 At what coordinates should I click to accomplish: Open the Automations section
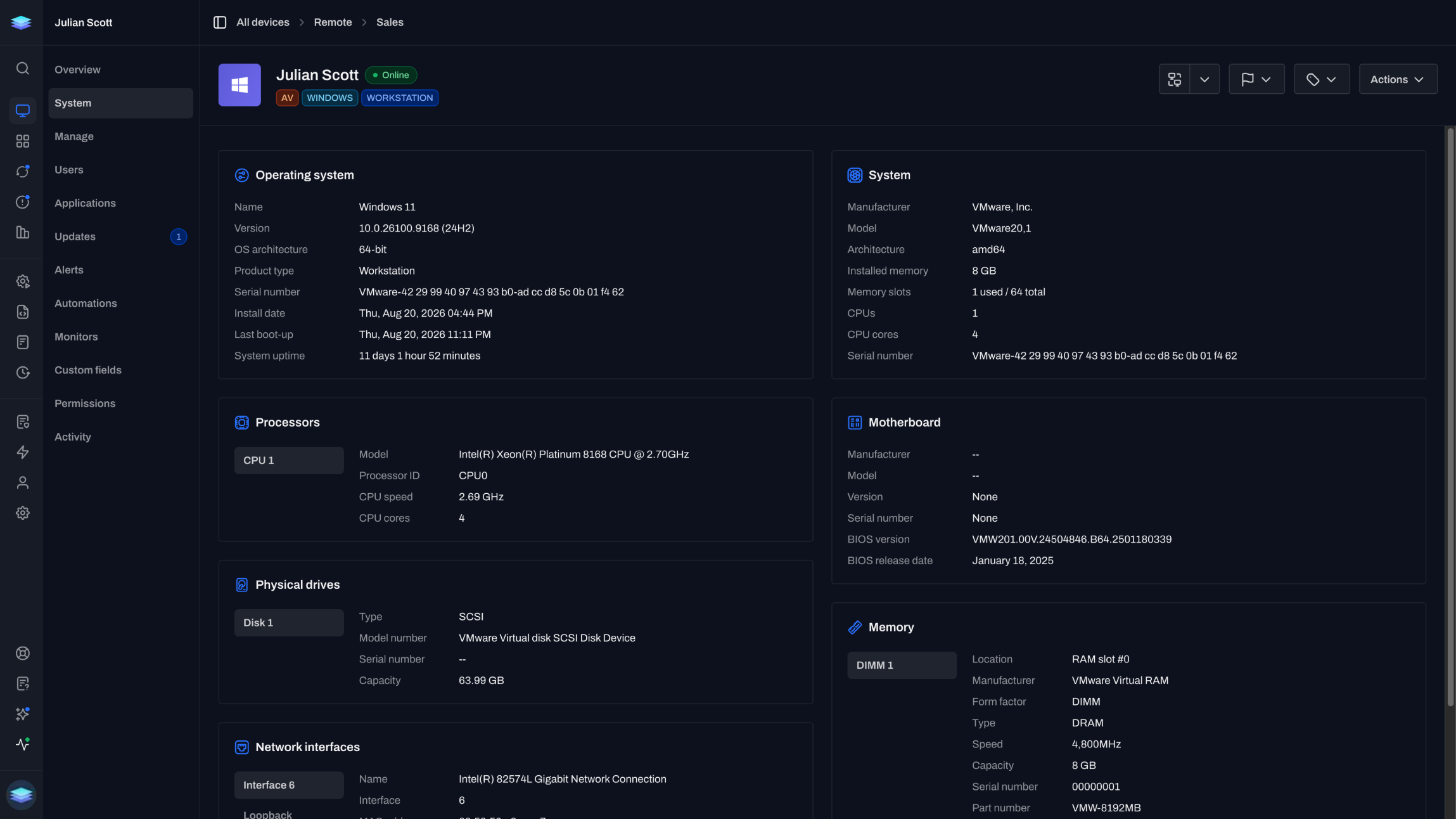coord(120,303)
